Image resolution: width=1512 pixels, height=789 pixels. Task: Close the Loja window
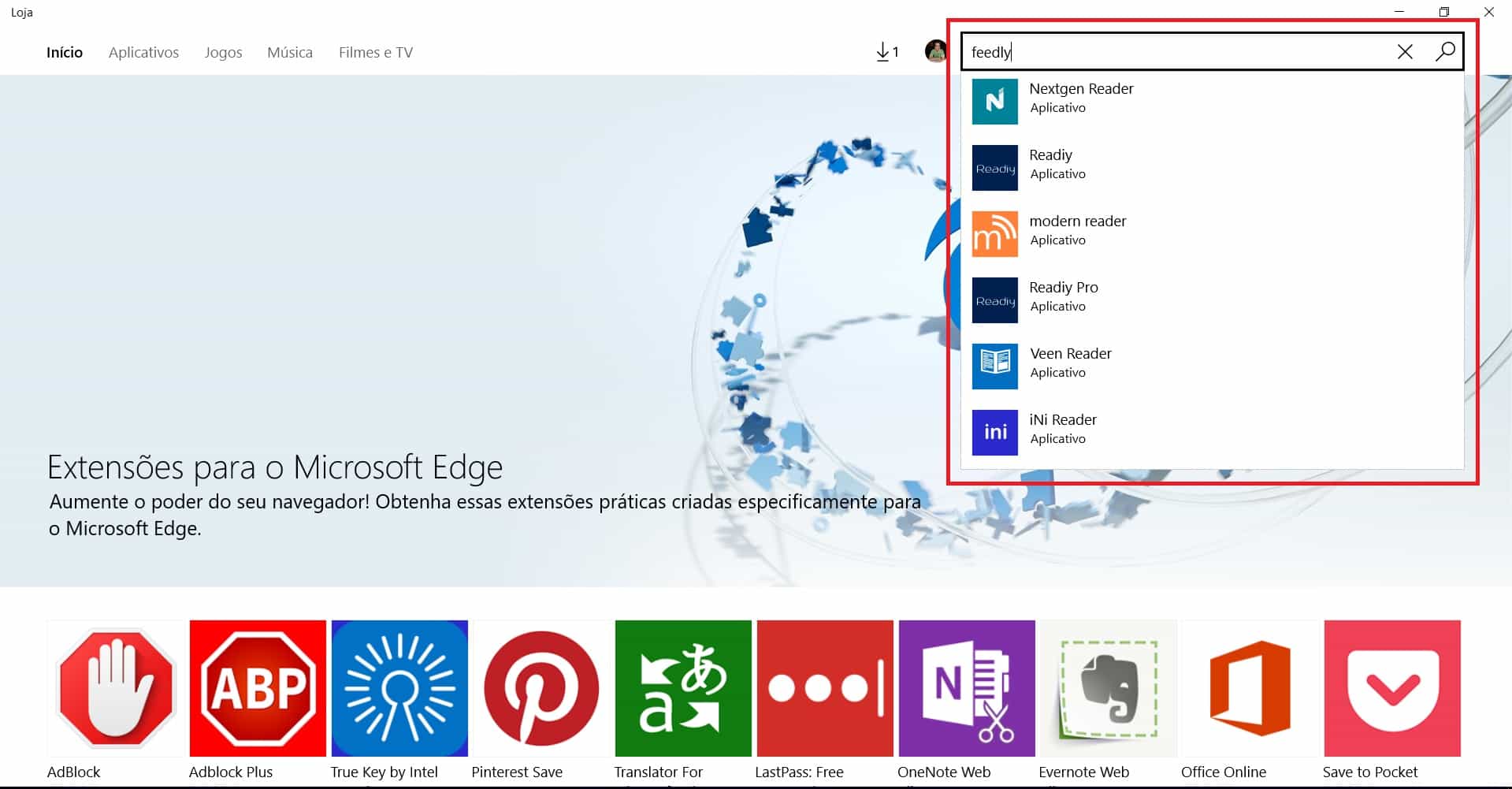[1489, 12]
